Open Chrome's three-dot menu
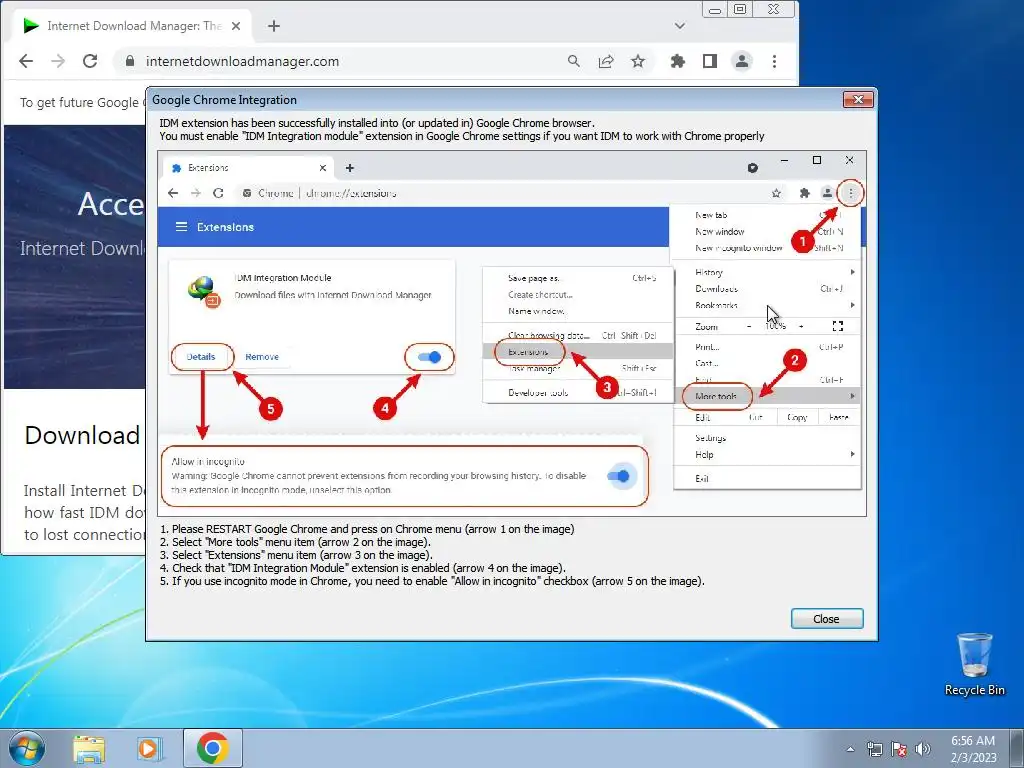 point(775,61)
